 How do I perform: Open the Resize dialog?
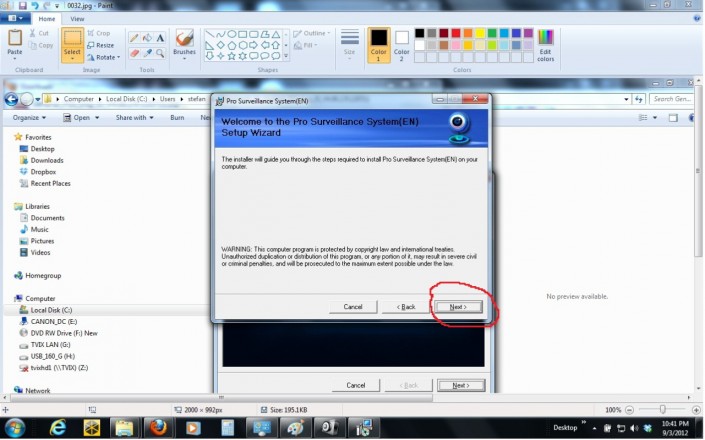(99, 45)
